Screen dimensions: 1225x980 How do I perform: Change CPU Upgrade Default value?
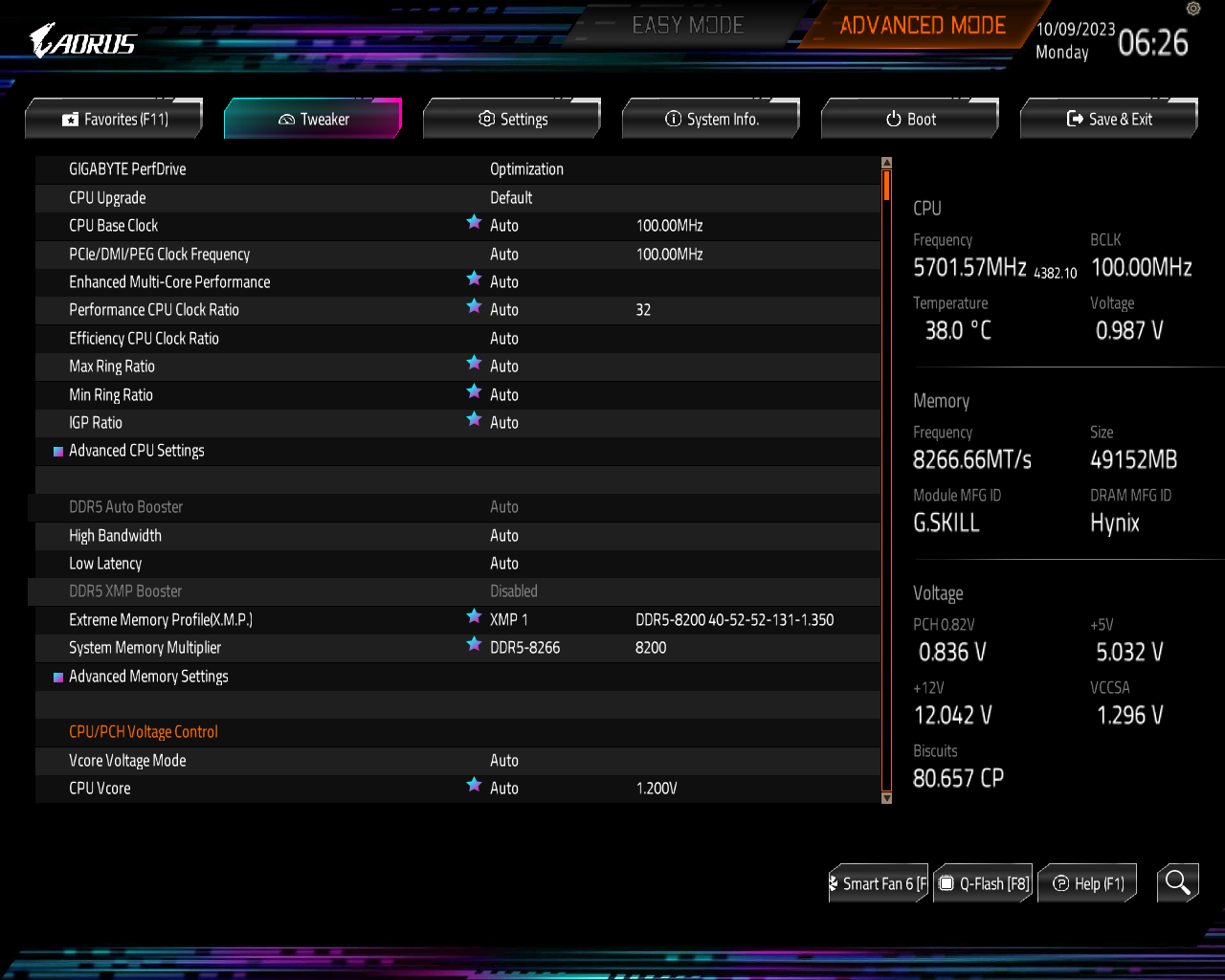(511, 198)
